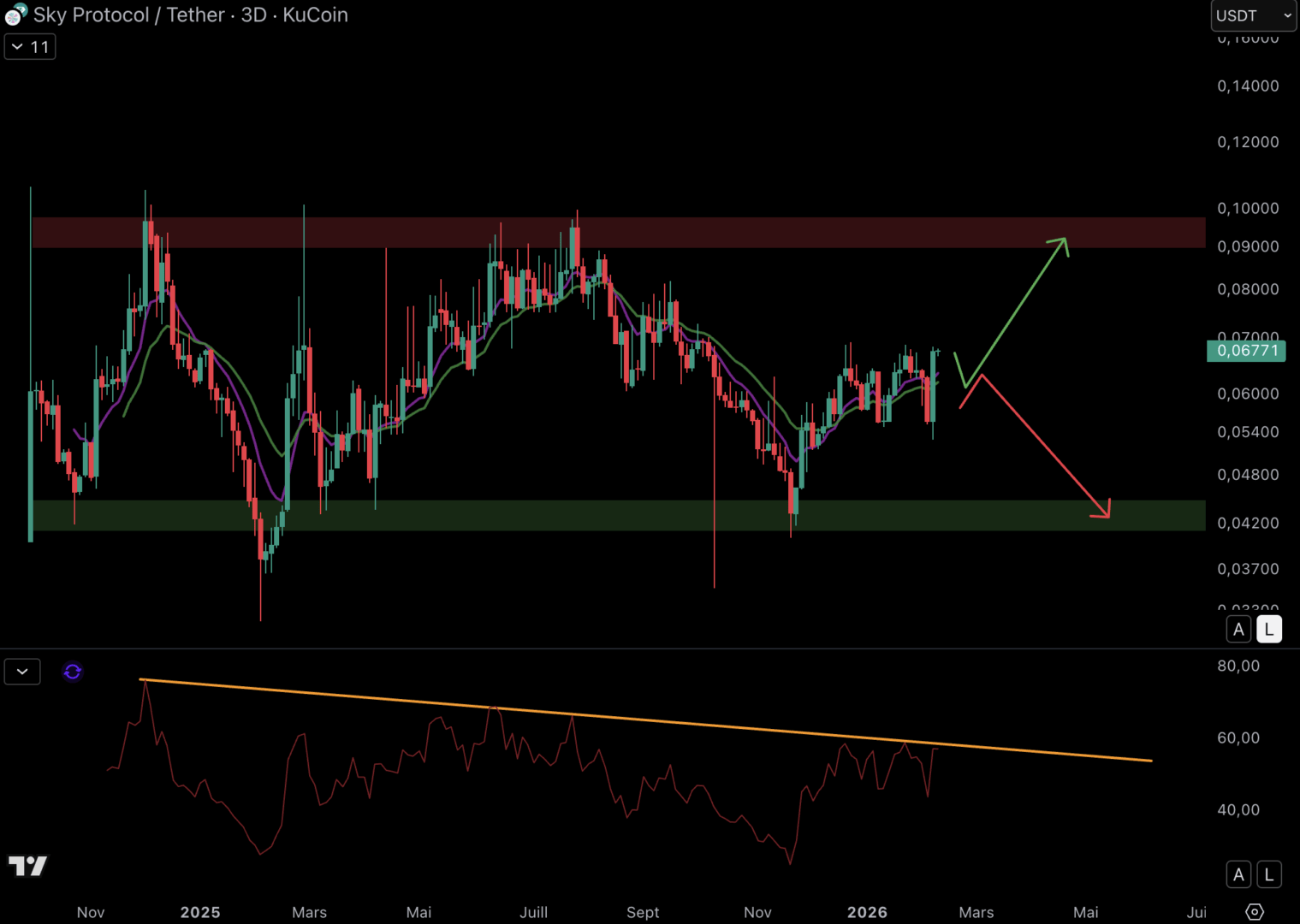Image resolution: width=1300 pixels, height=924 pixels.
Task: Select the red downward arrow drawing
Action: pyautogui.click(x=1046, y=446)
